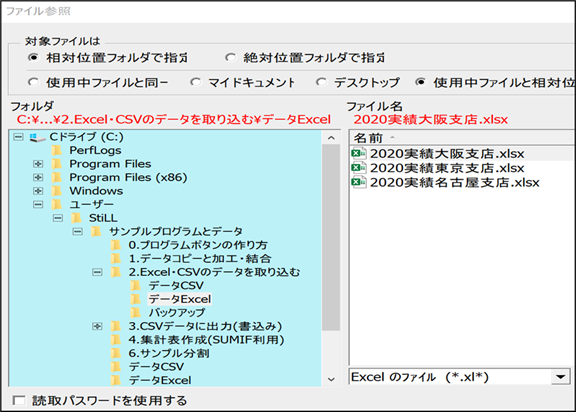Enable the 読取パスワードを使用する checkbox
The image size is (576, 412).
(x=19, y=400)
